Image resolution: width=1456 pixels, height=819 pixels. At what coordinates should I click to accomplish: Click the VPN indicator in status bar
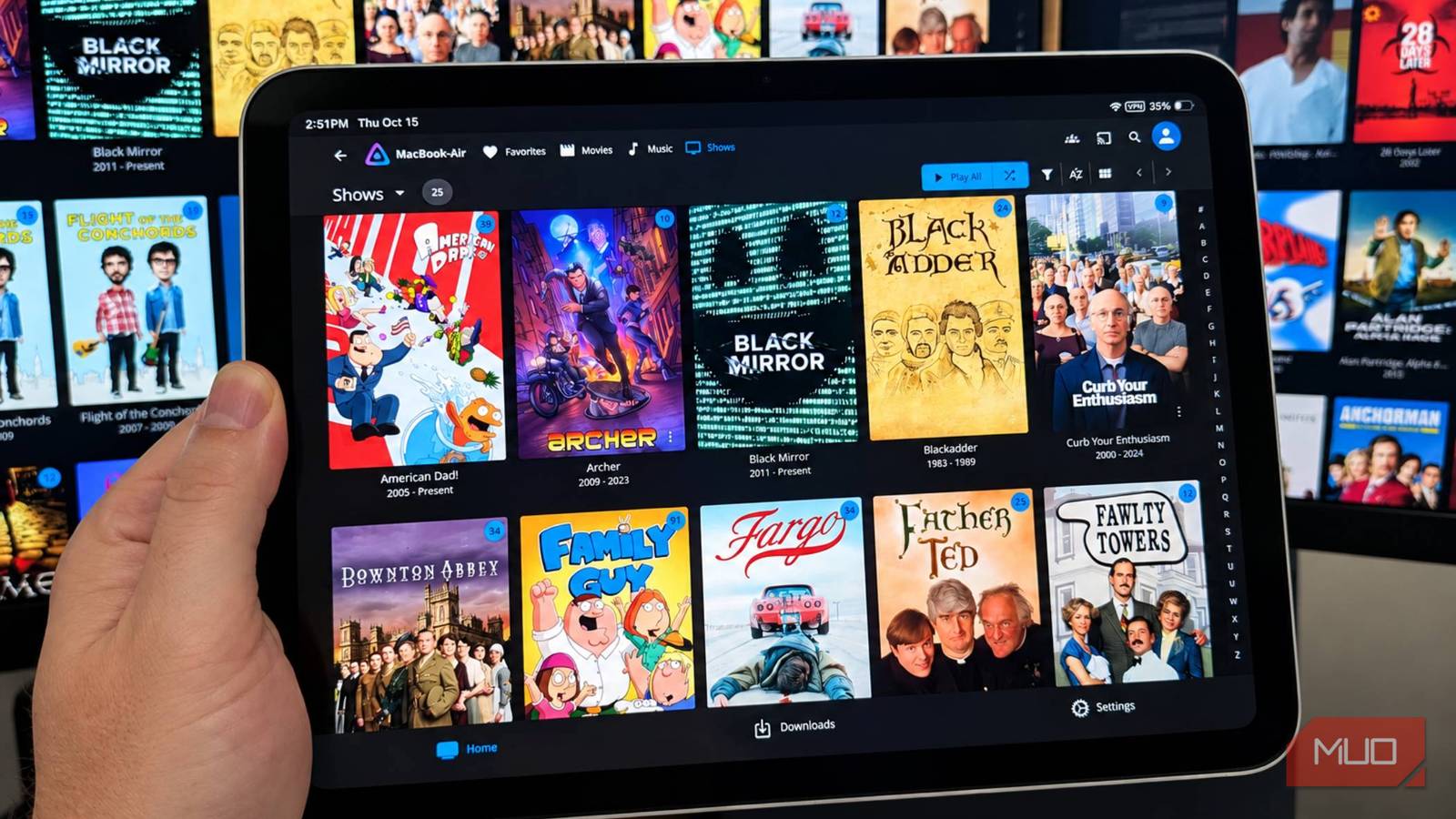1135,106
